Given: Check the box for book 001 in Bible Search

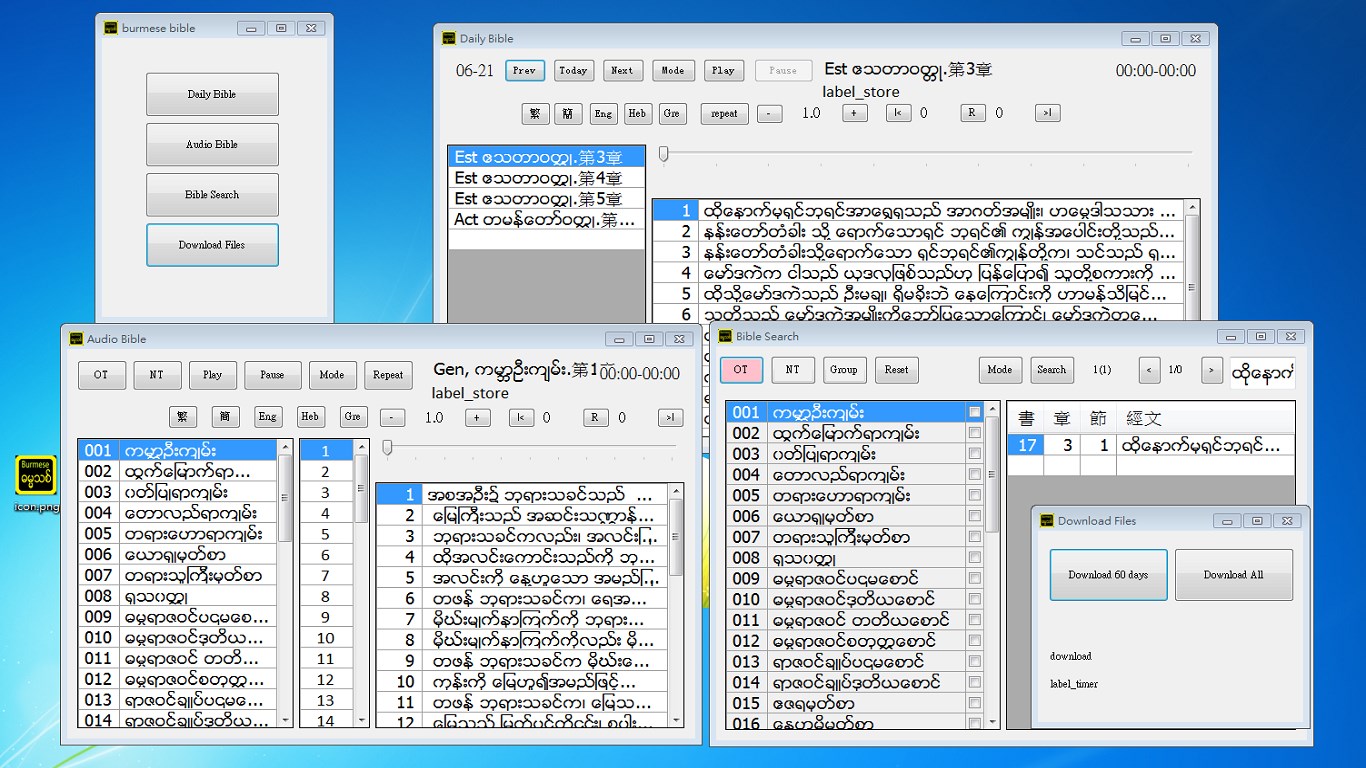Looking at the screenshot, I should click(x=974, y=412).
